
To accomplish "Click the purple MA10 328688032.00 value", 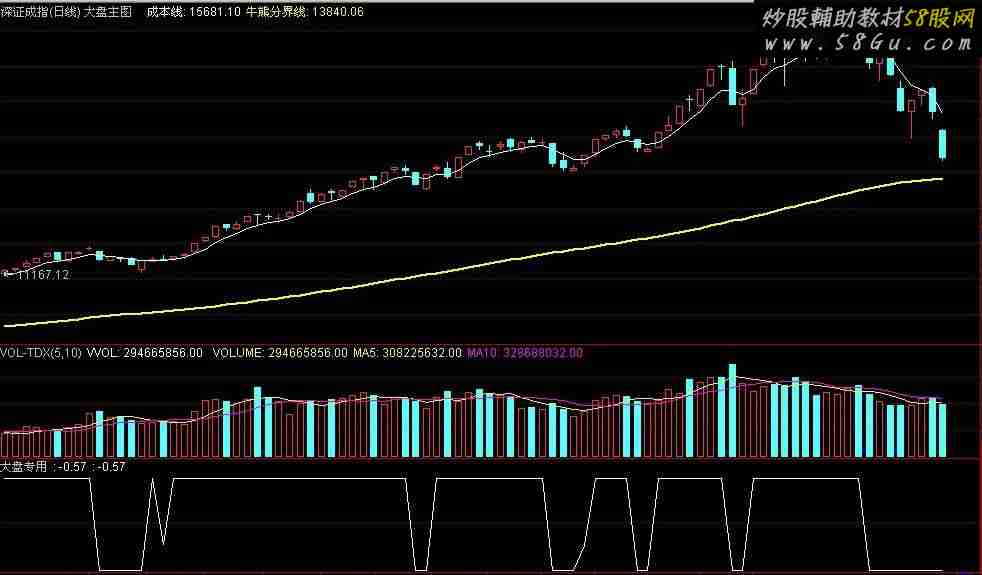I will [x=525, y=353].
